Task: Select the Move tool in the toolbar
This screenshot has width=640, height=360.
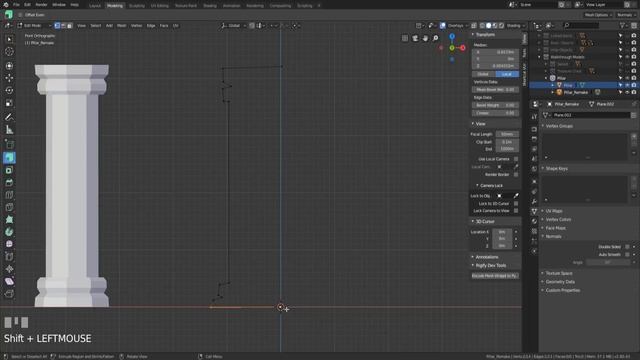Action: pos(9,78)
